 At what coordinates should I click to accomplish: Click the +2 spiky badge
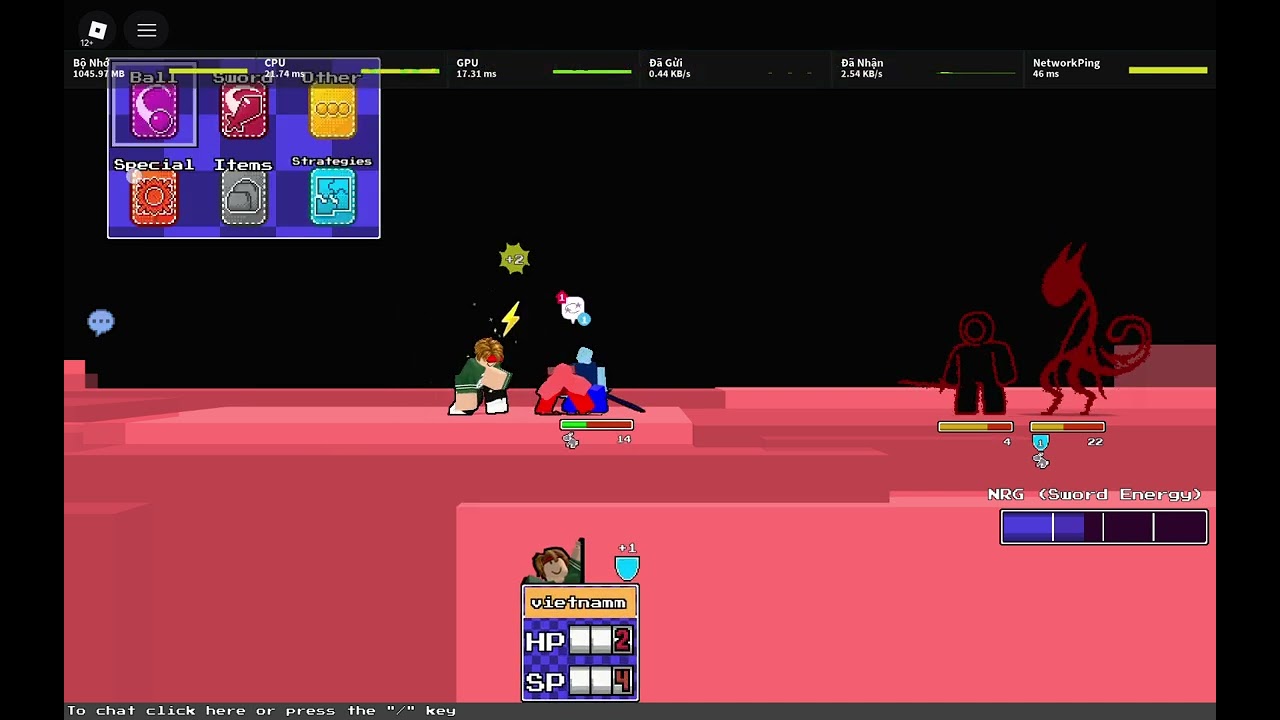(x=514, y=259)
